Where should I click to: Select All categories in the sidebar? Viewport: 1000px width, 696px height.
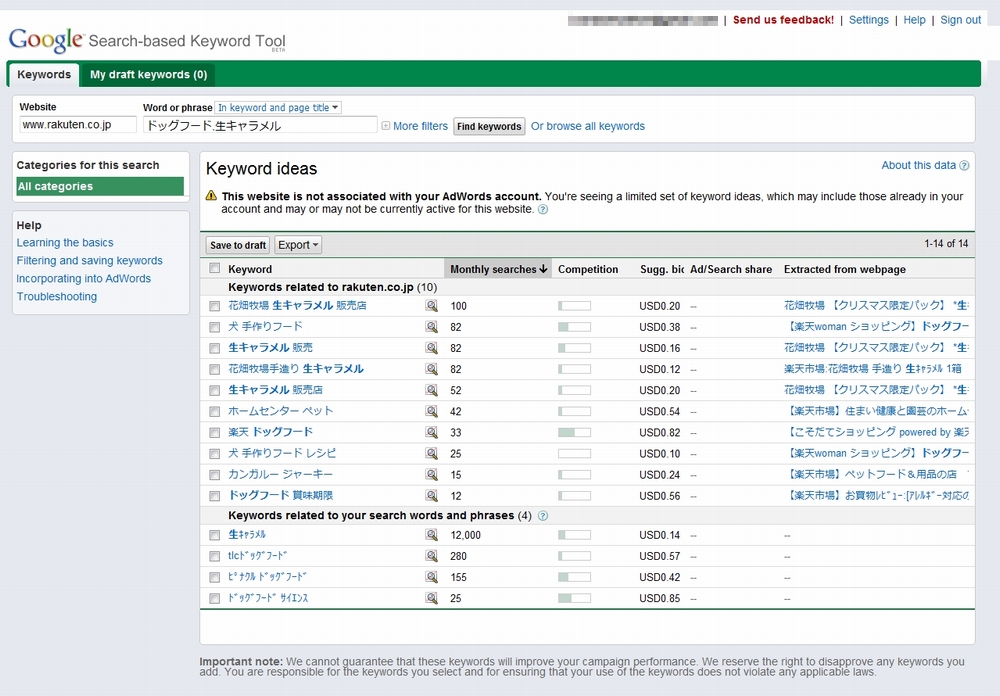click(100, 186)
